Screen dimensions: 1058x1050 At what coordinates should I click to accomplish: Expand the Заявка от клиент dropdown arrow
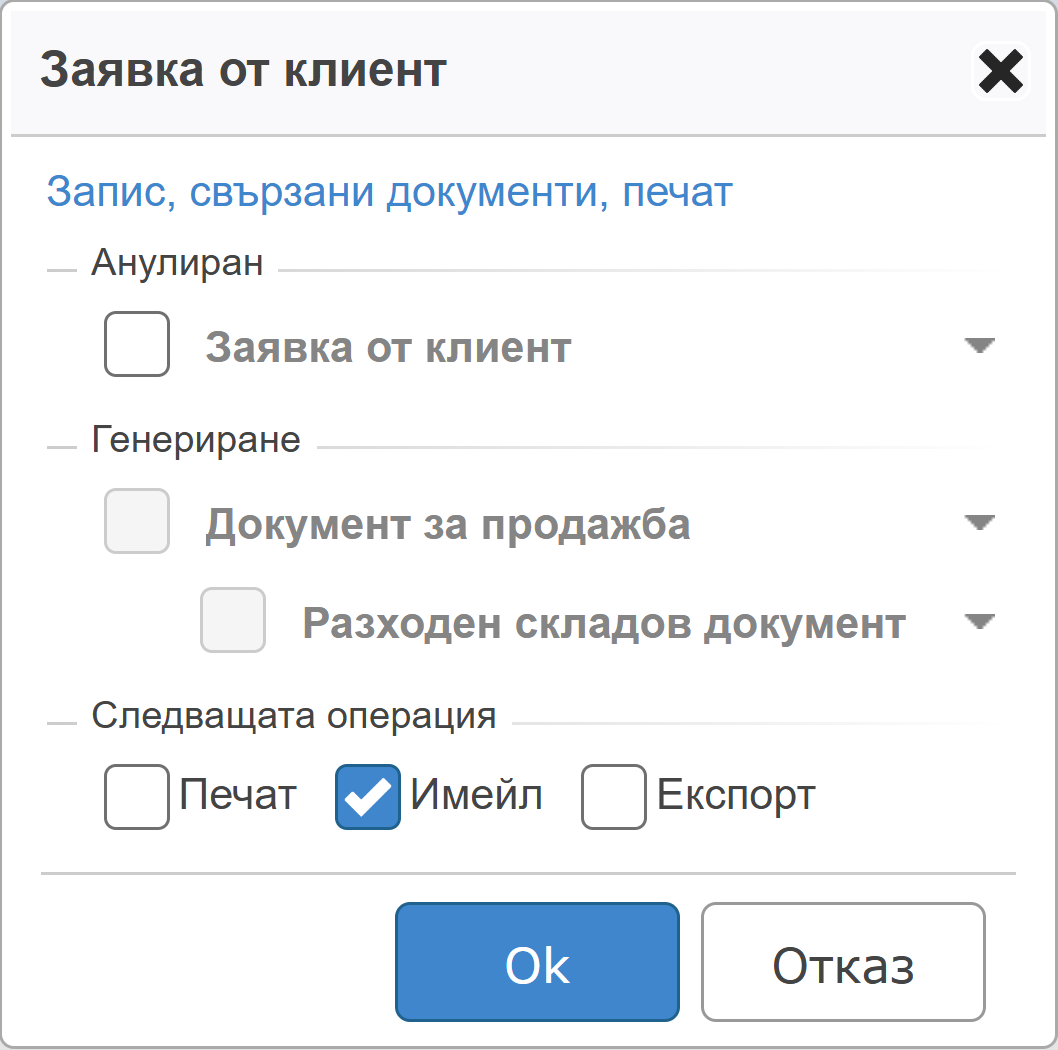point(980,346)
